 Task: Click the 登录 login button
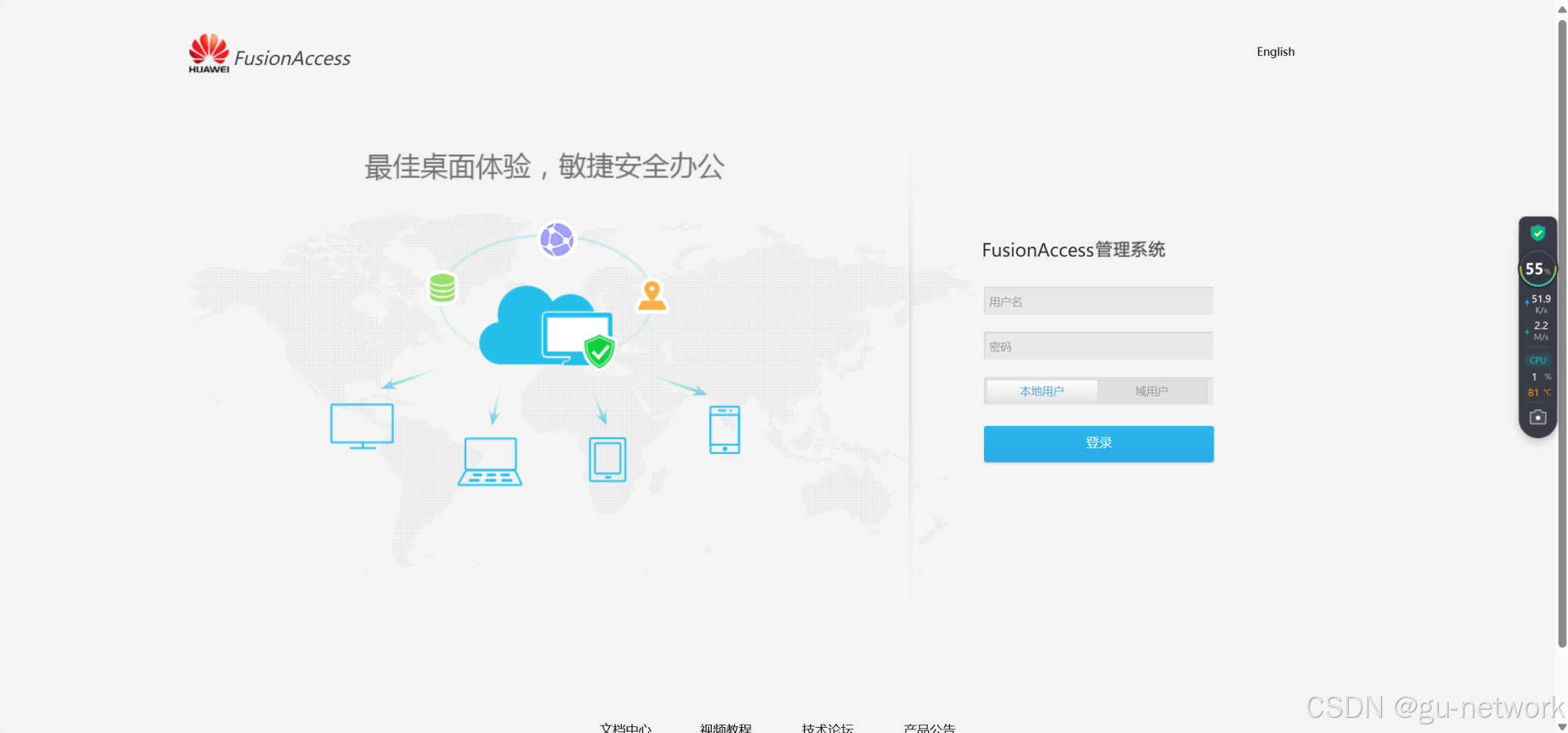tap(1098, 443)
